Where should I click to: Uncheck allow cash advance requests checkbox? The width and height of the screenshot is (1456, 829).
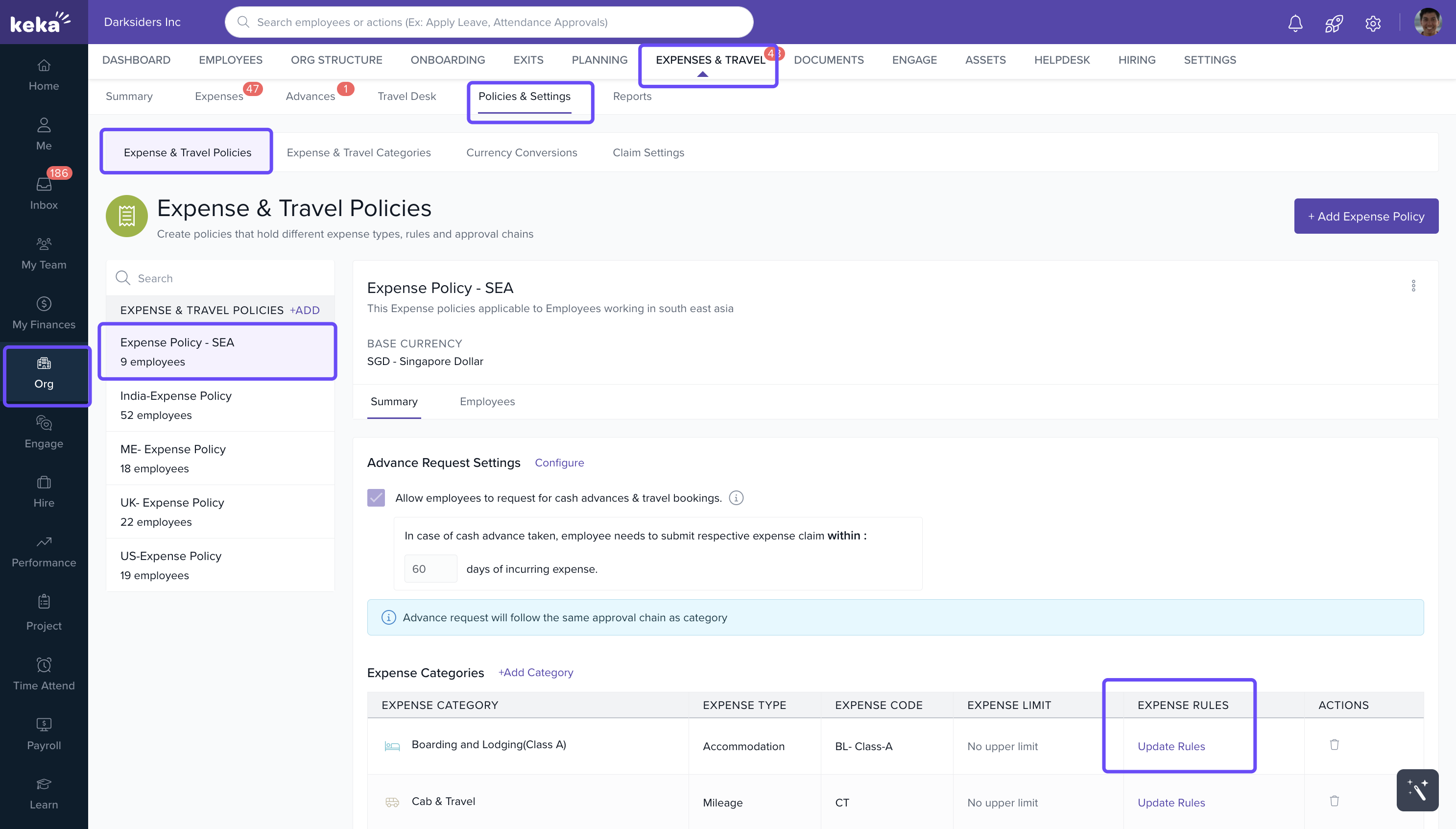tap(376, 498)
